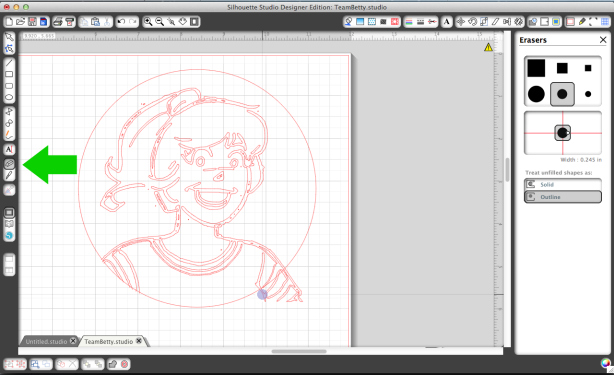The image size is (614, 375).
Task: Select the Draw a Rectangle tool
Action: click(x=9, y=74)
